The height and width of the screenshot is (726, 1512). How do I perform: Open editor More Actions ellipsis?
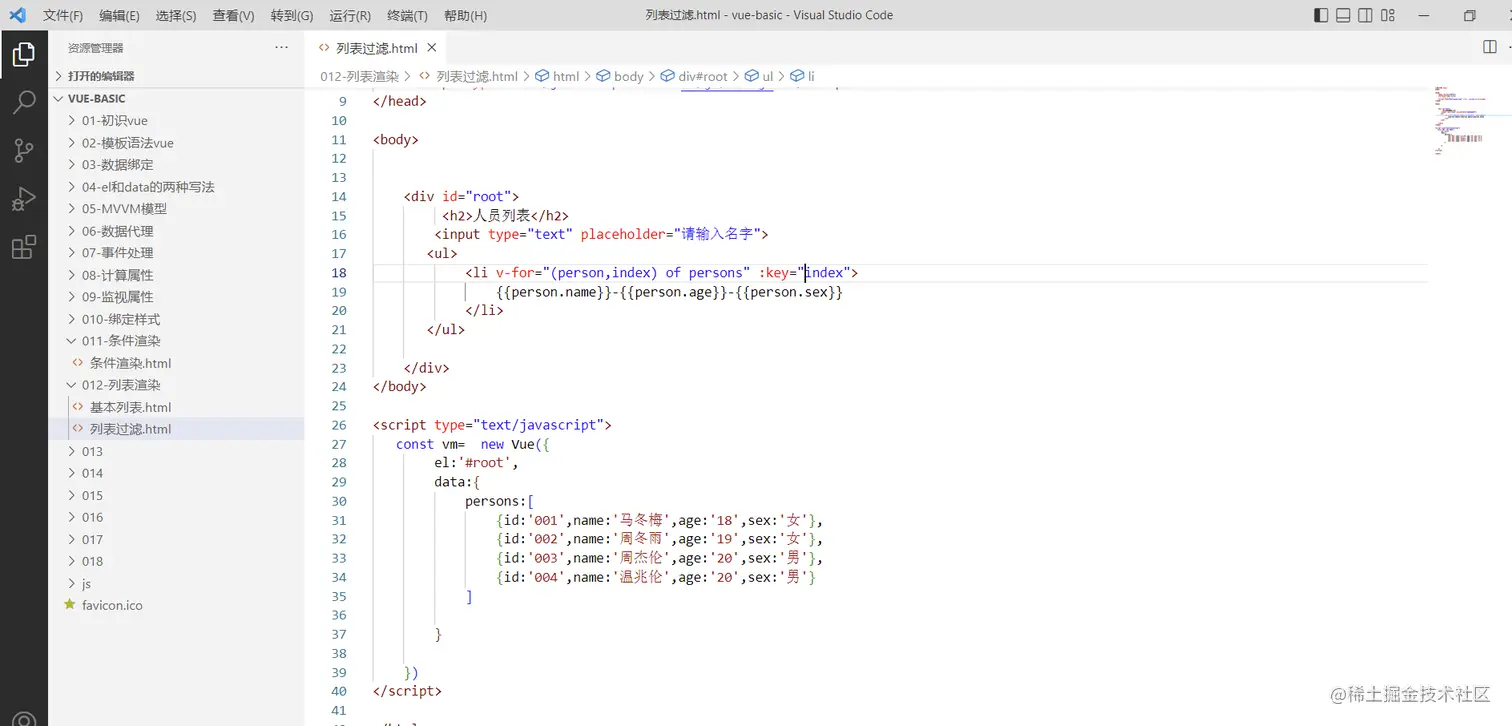tap(1510, 47)
